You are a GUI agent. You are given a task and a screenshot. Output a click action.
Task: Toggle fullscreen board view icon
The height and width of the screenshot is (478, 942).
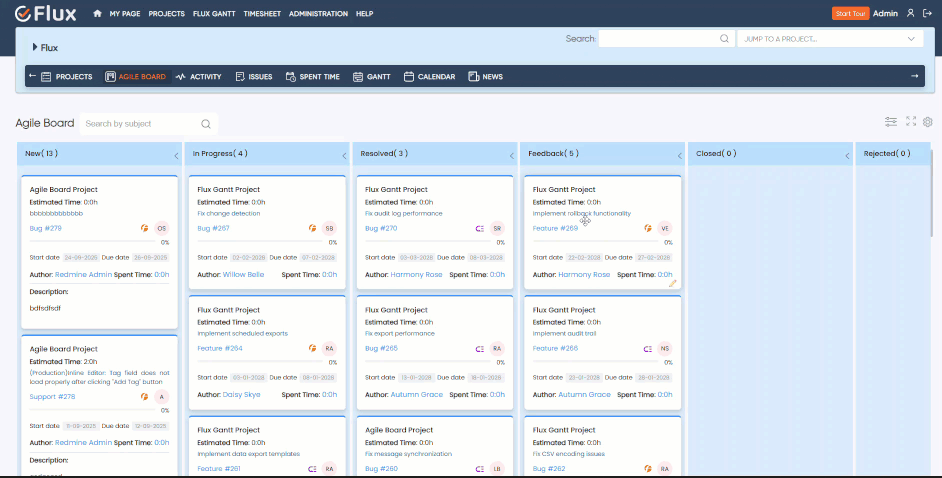pos(911,121)
